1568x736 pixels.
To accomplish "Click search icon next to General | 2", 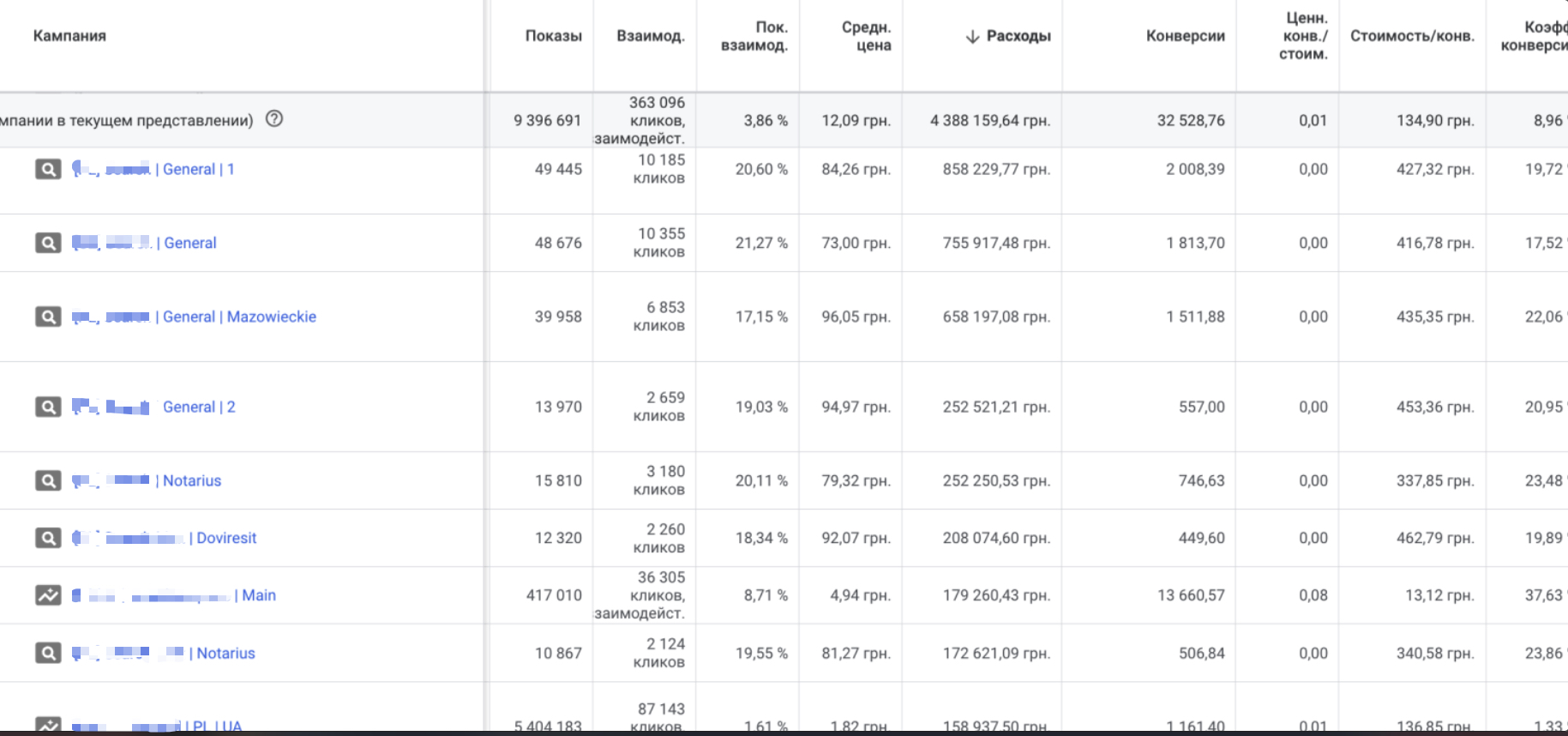I will 48,407.
